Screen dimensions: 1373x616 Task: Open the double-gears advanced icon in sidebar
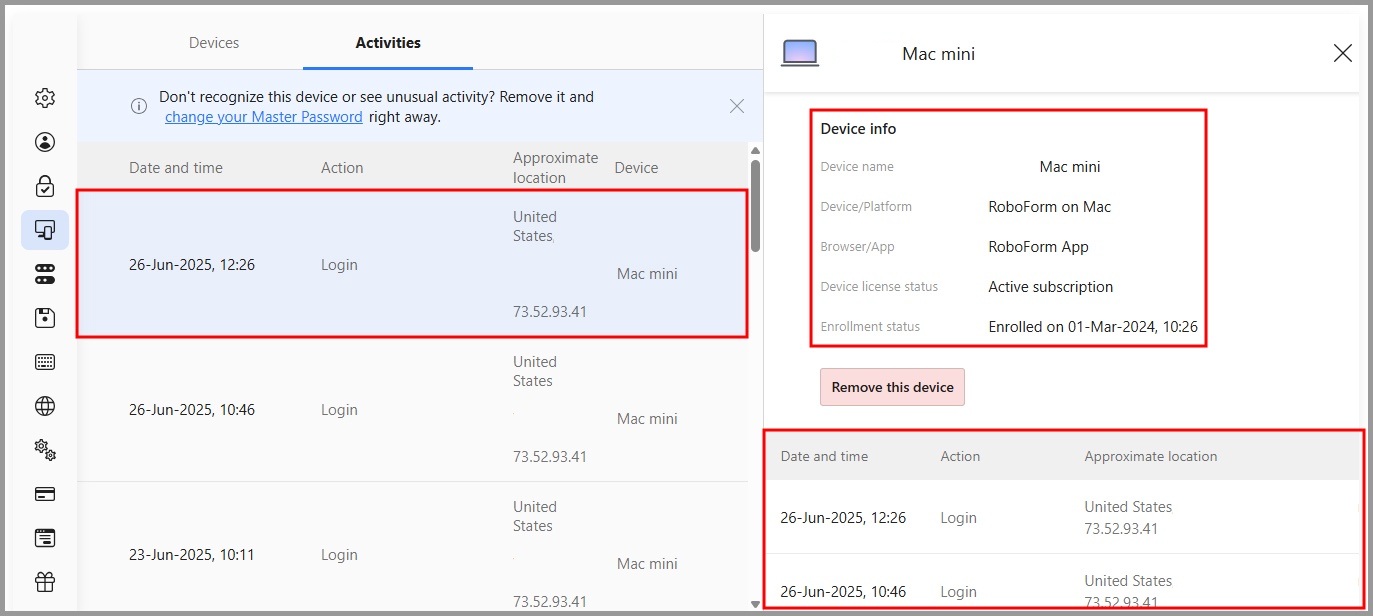(45, 450)
